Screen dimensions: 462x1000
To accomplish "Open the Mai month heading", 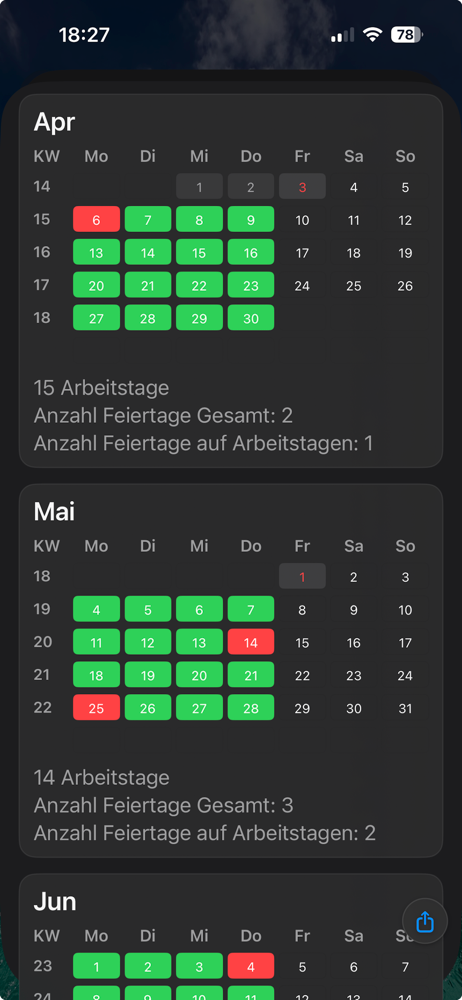I will pos(54,511).
